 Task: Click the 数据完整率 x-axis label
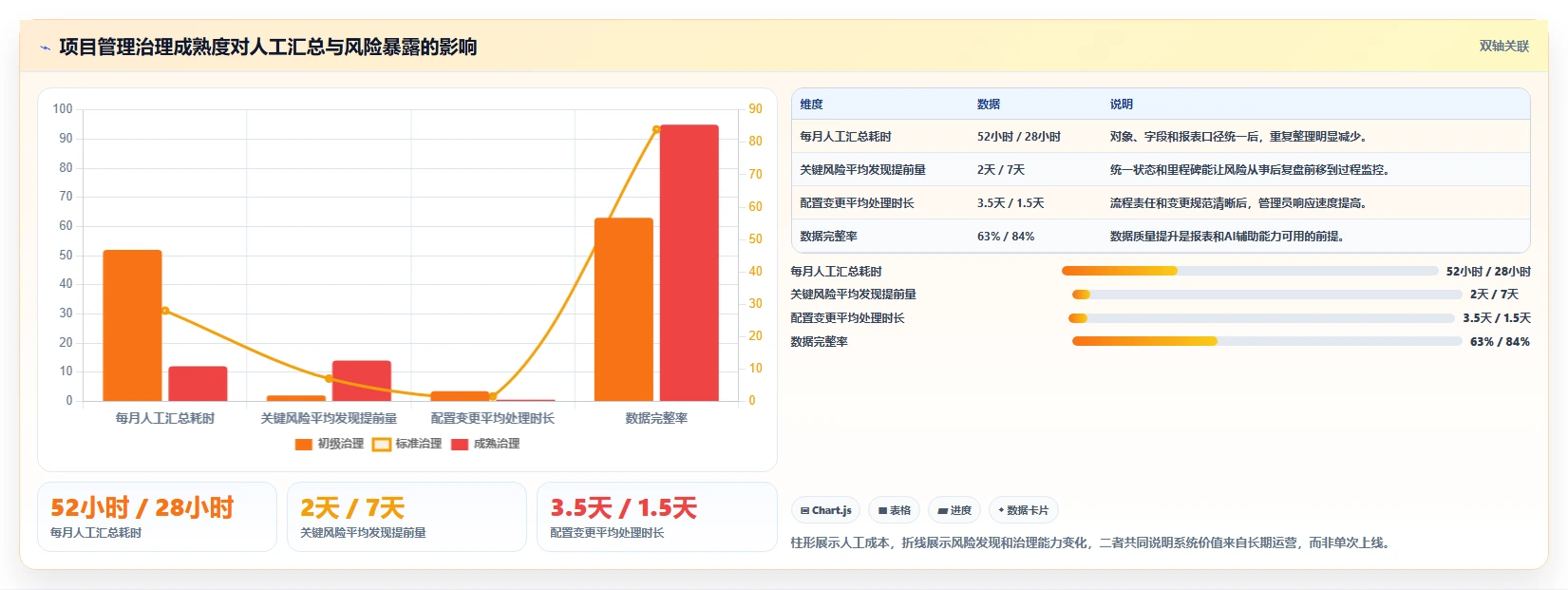pos(656,418)
